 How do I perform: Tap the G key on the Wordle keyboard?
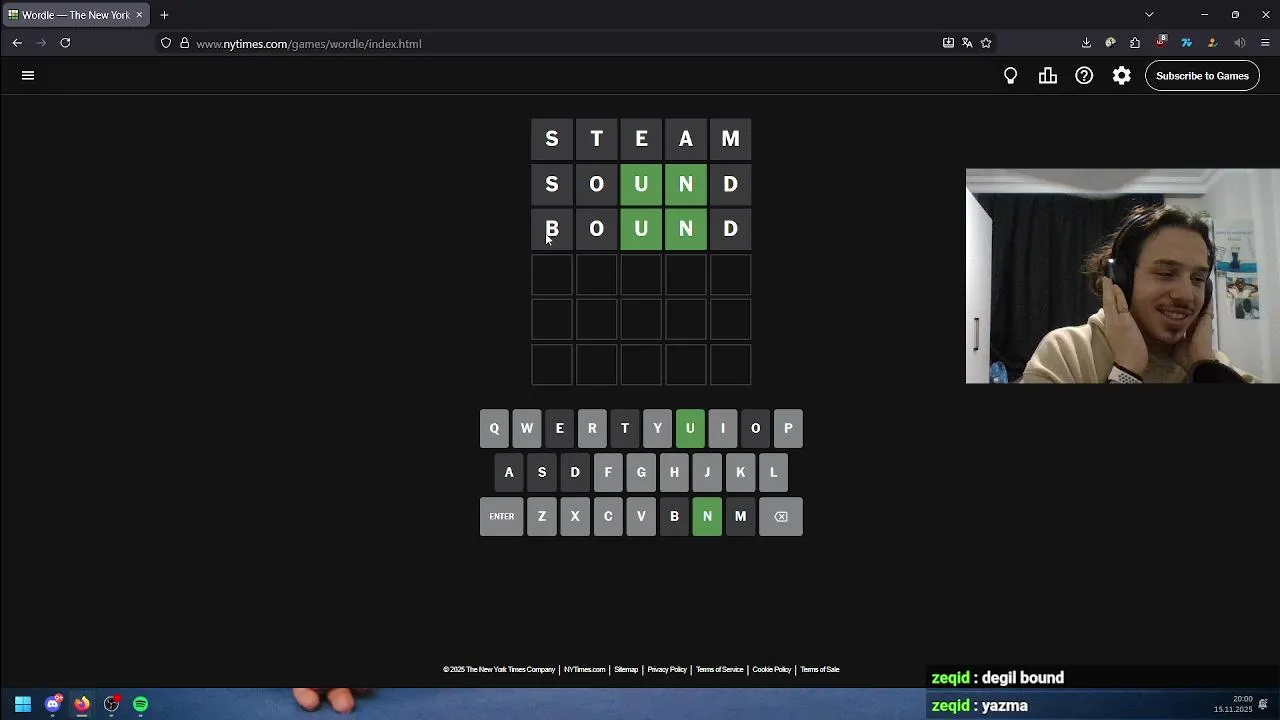(x=641, y=473)
